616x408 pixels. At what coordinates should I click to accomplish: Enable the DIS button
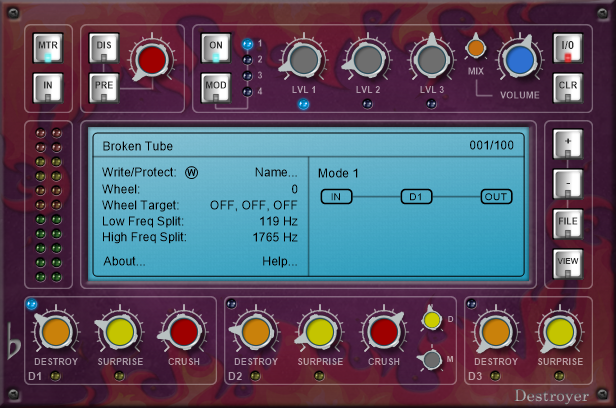pos(103,48)
